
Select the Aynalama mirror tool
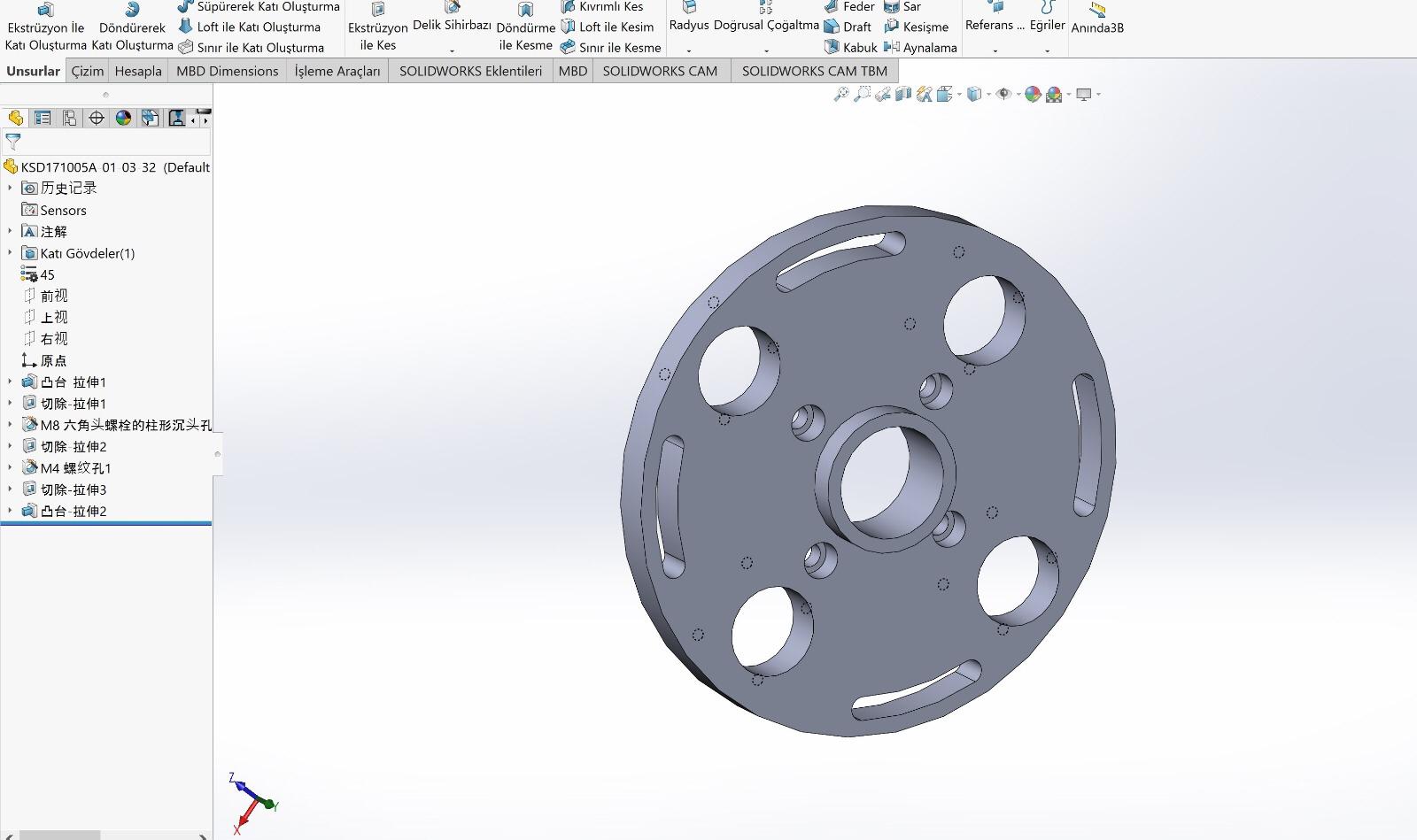(920, 48)
